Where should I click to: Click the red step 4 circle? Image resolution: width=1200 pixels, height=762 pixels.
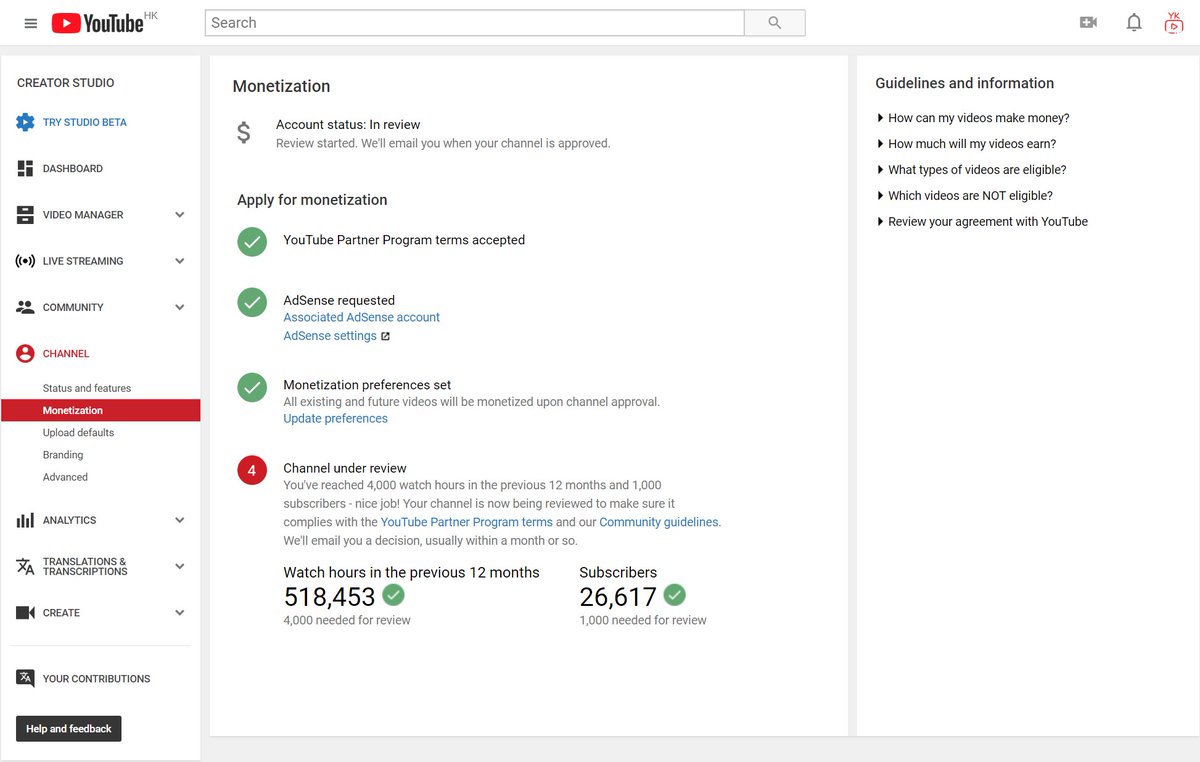252,470
